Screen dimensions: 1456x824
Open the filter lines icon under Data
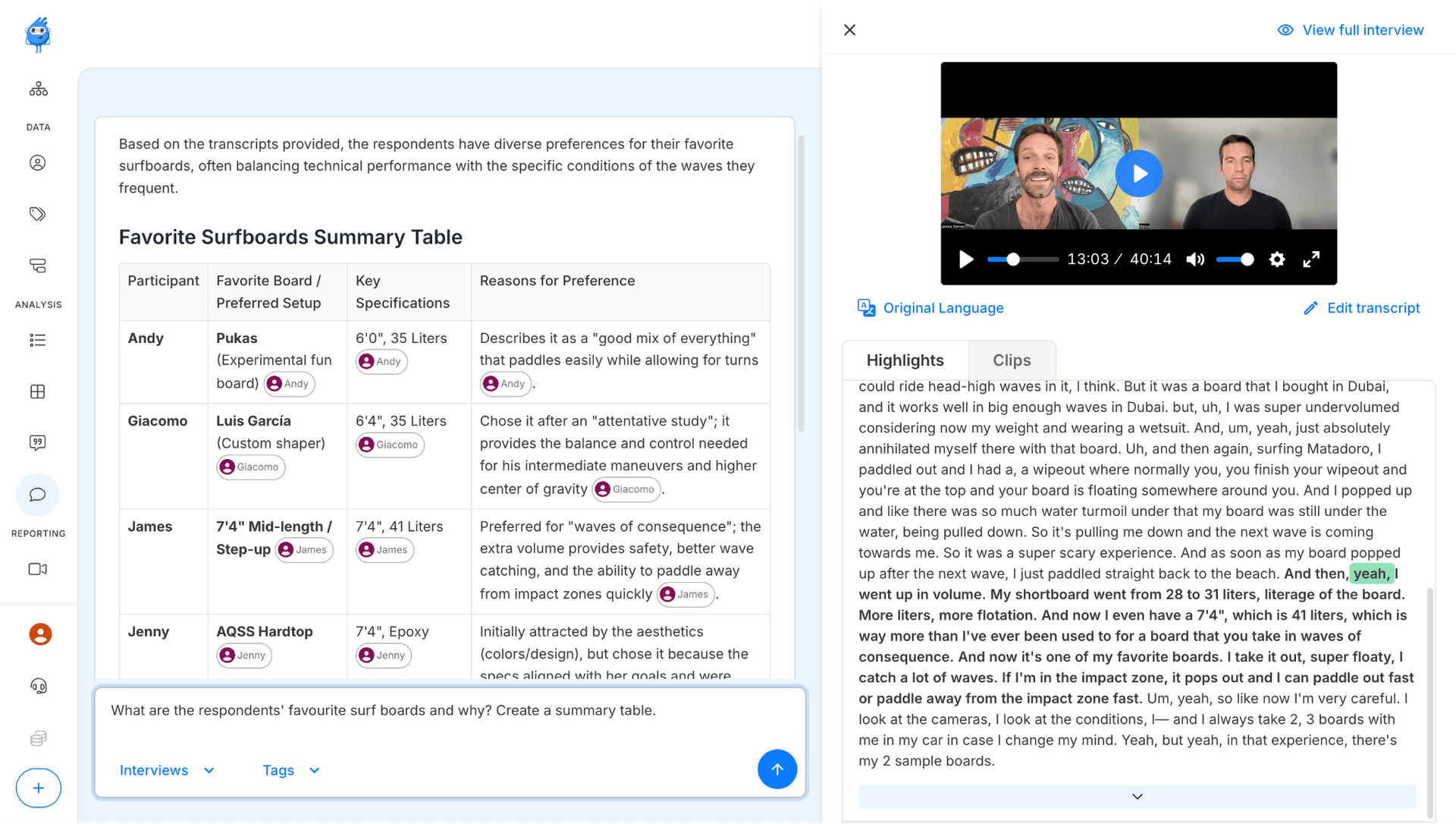pyautogui.click(x=38, y=266)
